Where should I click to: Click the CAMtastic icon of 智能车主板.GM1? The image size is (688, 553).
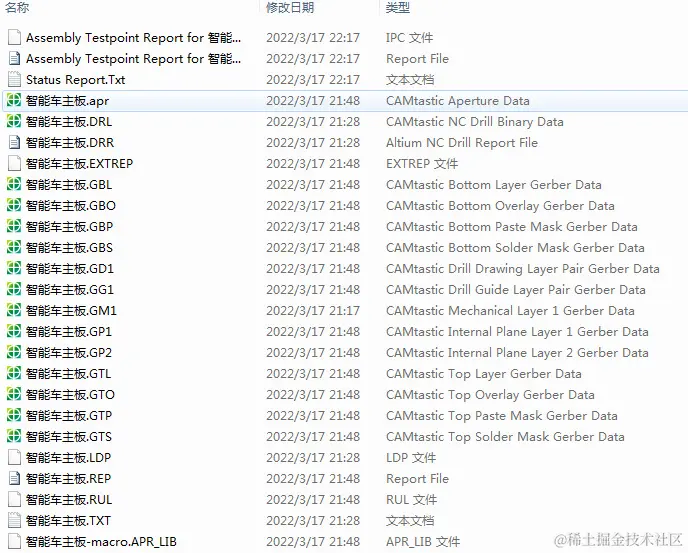click(14, 311)
